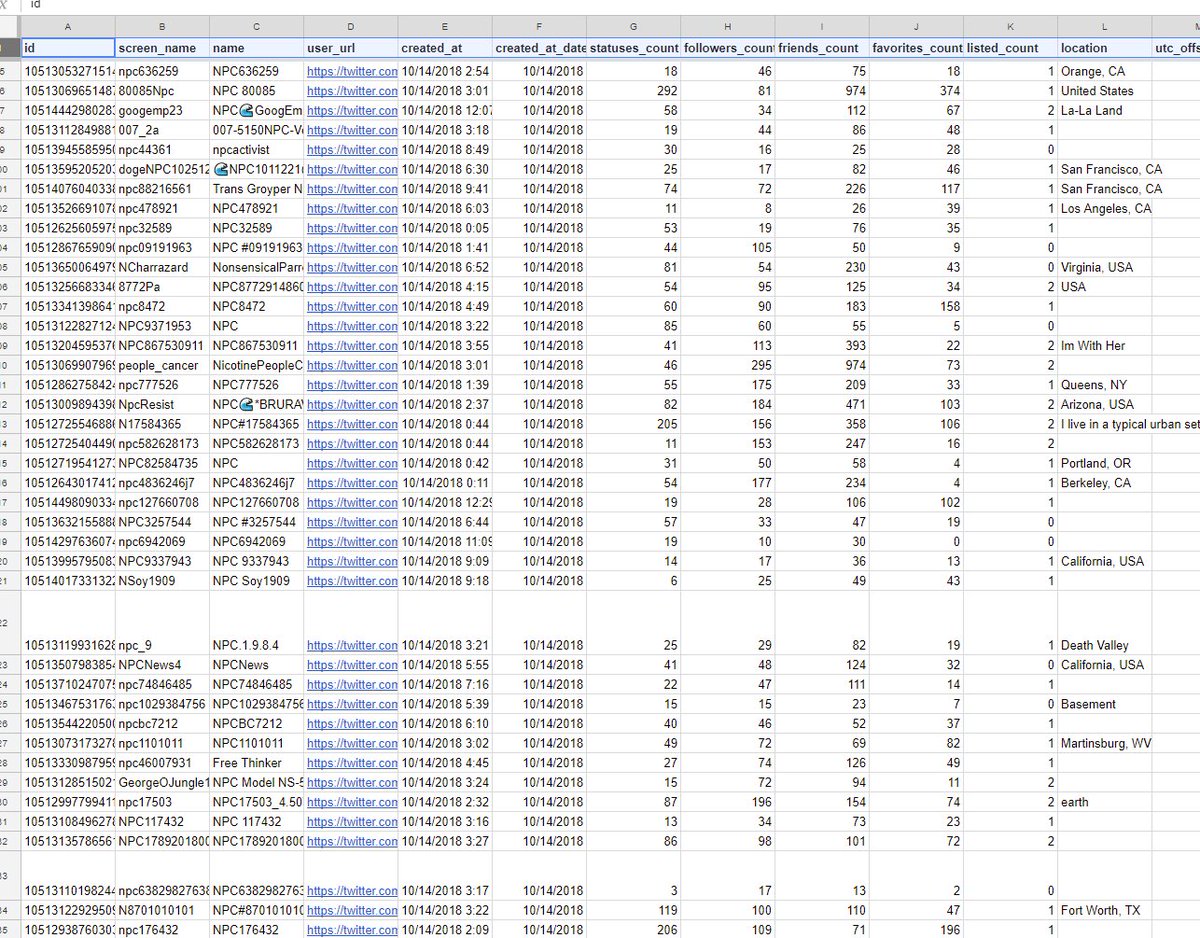Viewport: 1200px width, 938px height.
Task: Select location cell Martinsburg, WV
Action: (1105, 743)
